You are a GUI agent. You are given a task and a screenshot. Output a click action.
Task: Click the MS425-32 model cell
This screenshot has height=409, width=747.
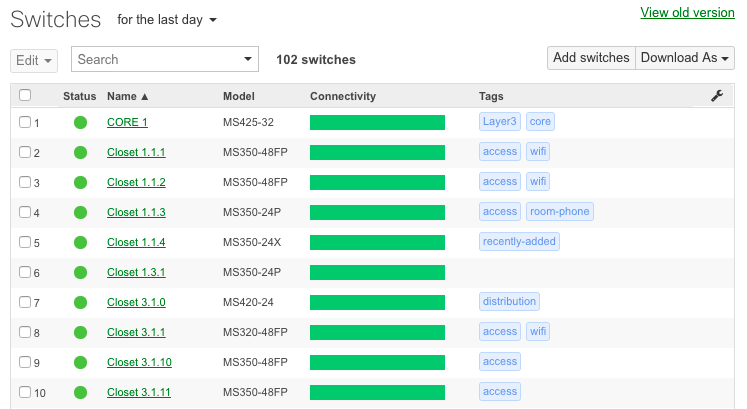pyautogui.click(x=248, y=122)
